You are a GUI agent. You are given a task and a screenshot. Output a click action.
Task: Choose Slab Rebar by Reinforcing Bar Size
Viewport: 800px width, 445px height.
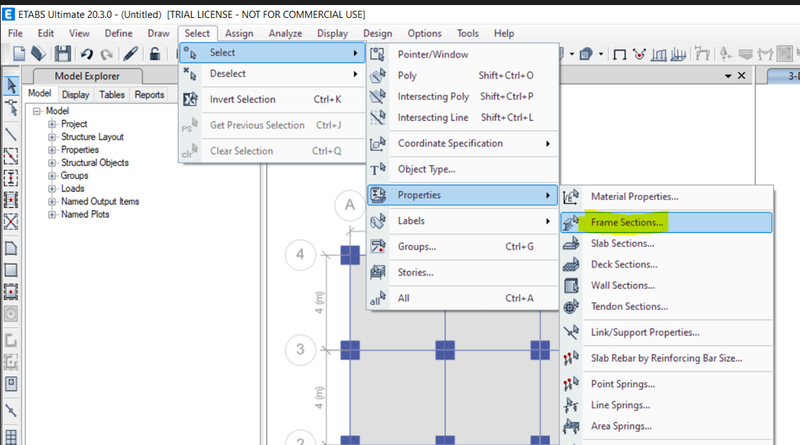pyautogui.click(x=666, y=358)
